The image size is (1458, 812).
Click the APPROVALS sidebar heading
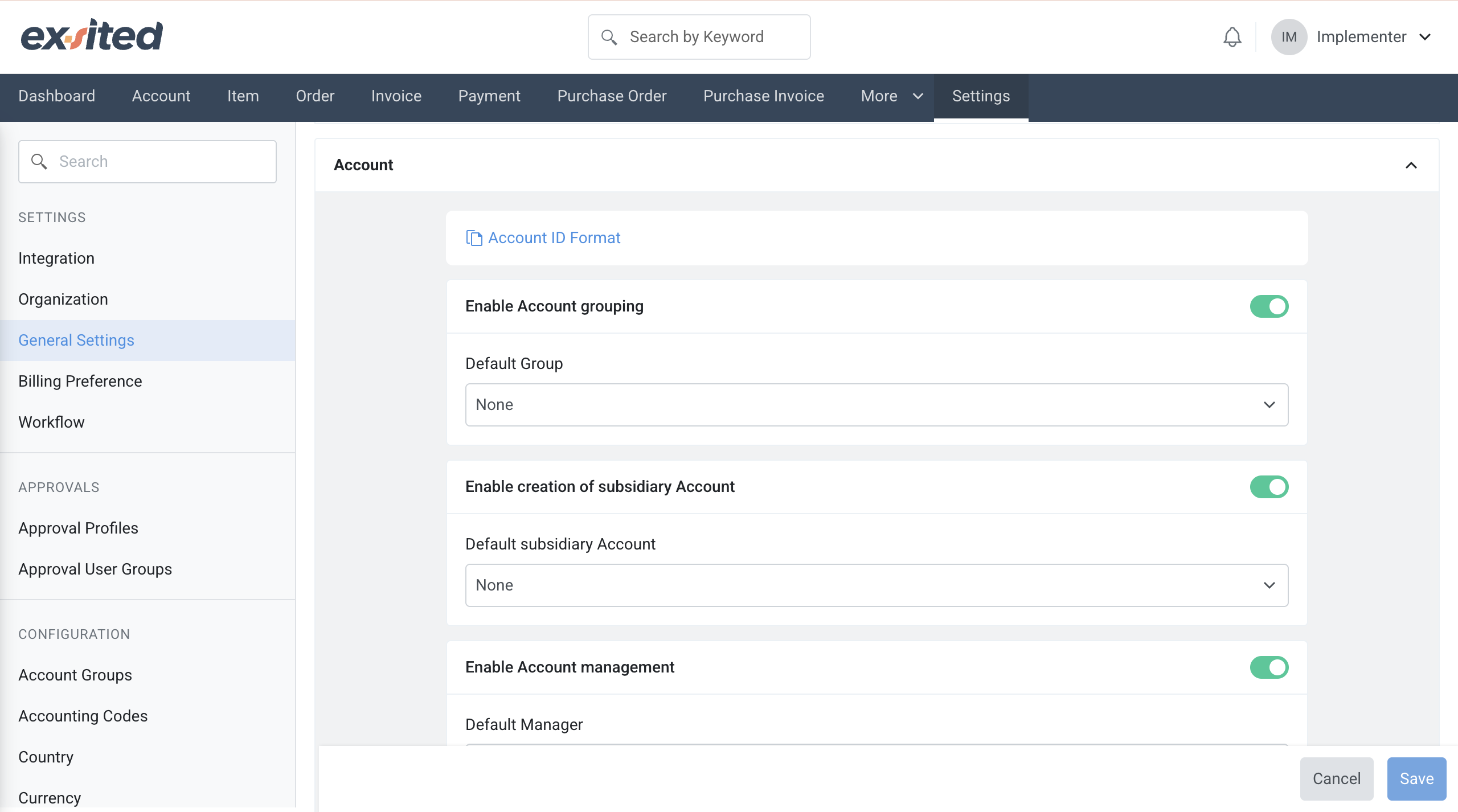click(x=59, y=487)
